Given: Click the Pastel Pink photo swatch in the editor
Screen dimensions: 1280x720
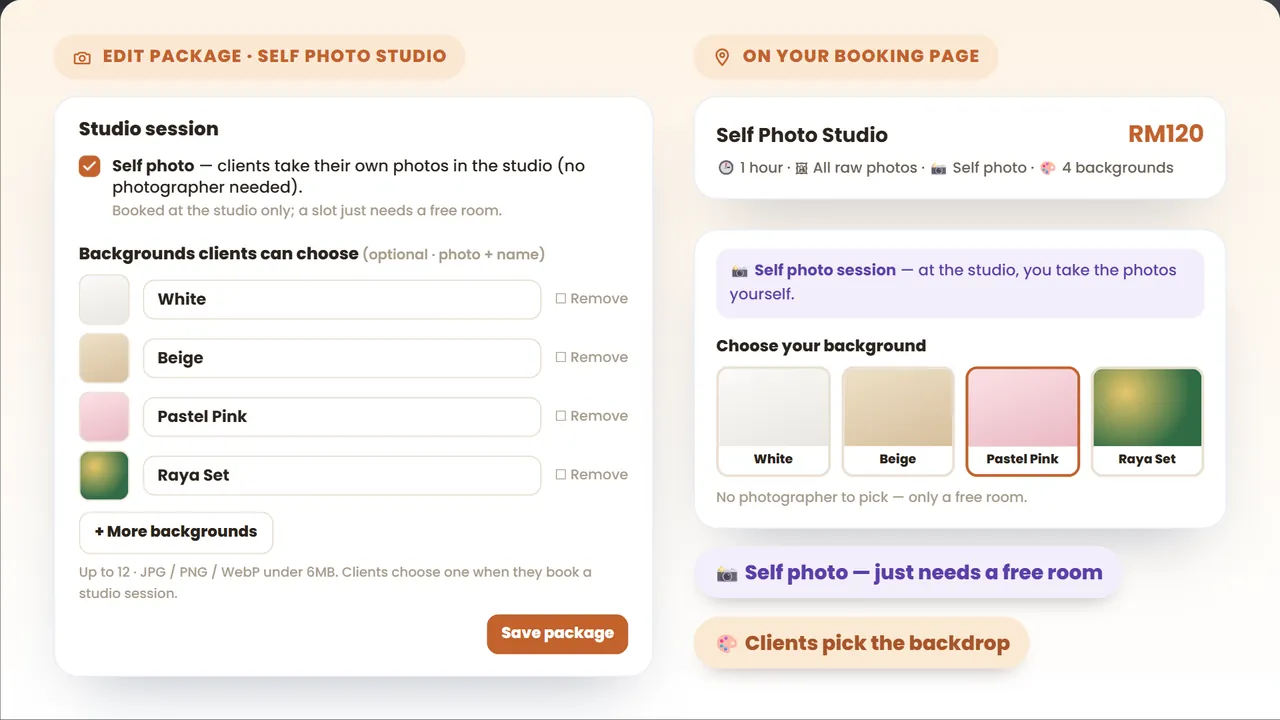Looking at the screenshot, I should [104, 416].
